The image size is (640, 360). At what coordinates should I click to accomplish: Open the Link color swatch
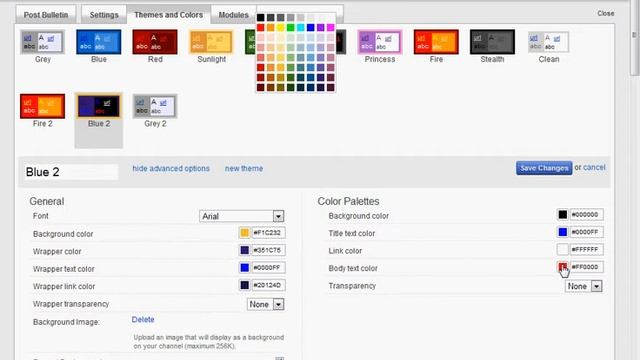tap(562, 249)
